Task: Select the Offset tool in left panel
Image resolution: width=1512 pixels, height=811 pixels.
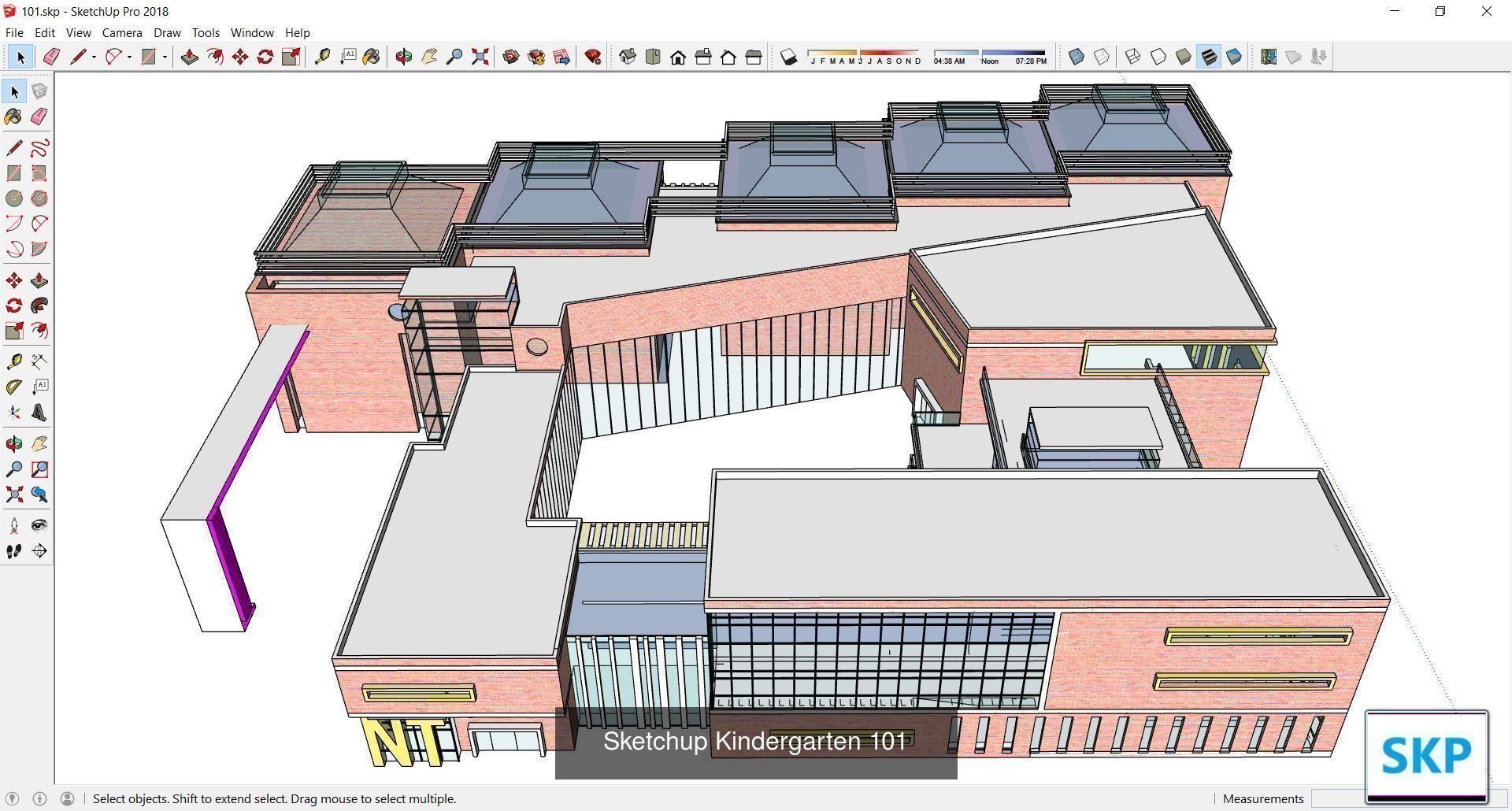Action: point(39,331)
